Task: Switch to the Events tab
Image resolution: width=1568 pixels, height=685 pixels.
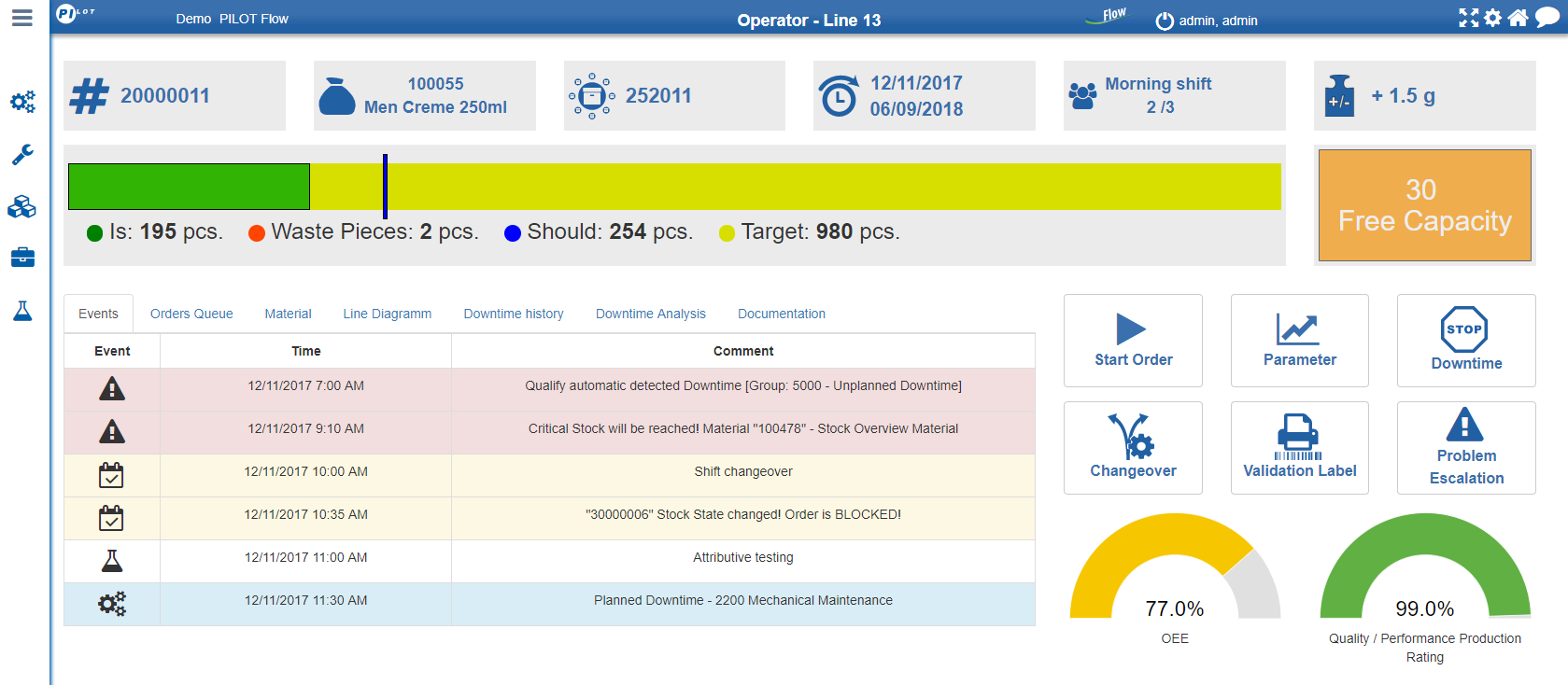Action: click(x=98, y=314)
